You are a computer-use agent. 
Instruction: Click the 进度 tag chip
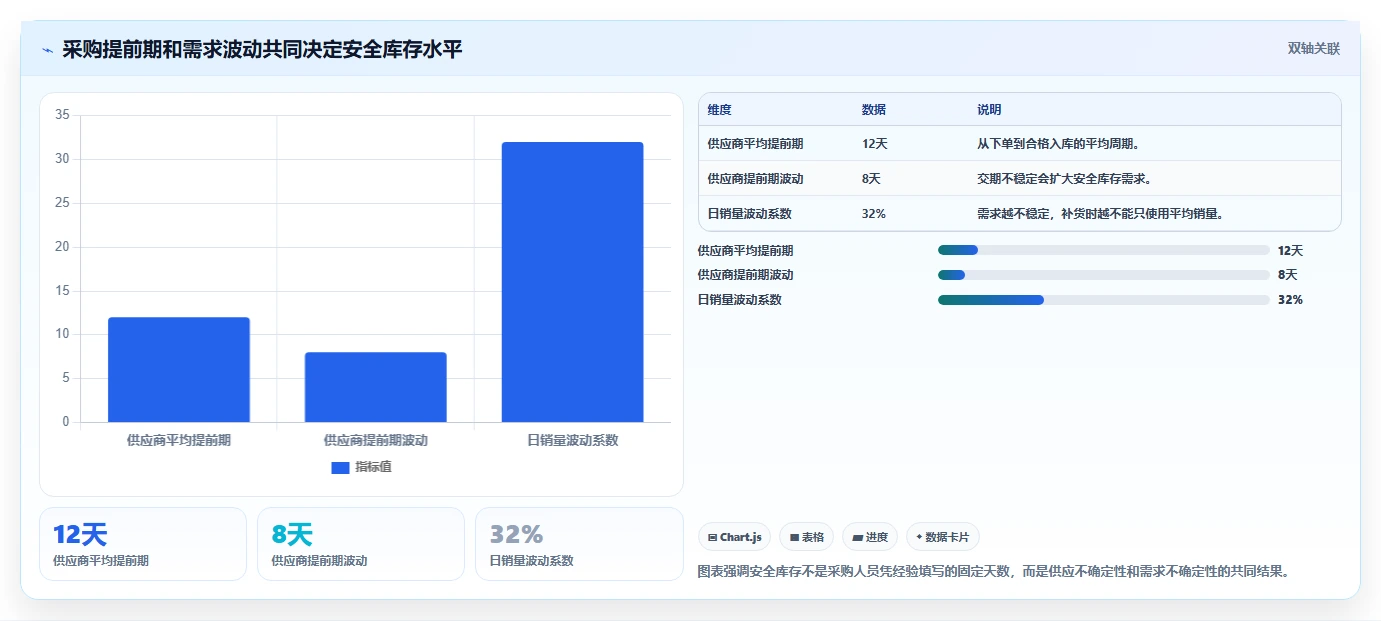(870, 537)
